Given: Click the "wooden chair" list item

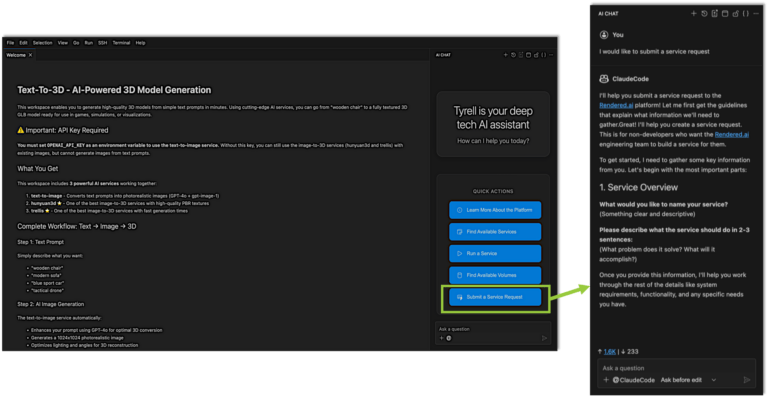Looking at the screenshot, I should pos(47,268).
